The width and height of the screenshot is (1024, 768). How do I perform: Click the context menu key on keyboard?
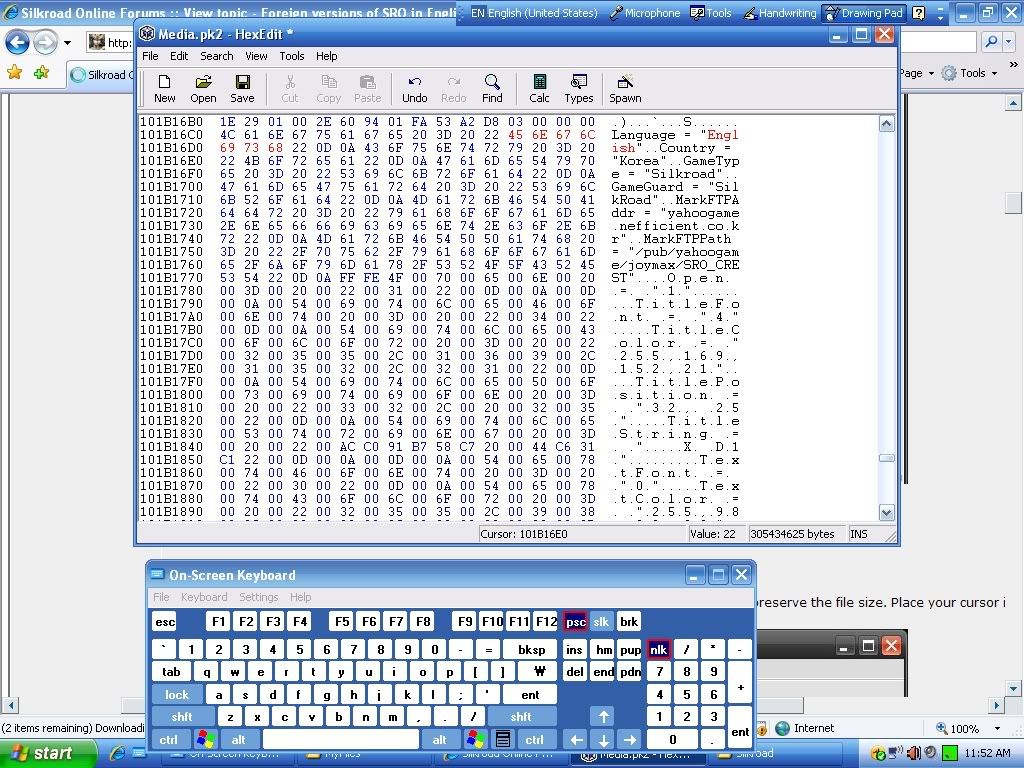[x=502, y=739]
